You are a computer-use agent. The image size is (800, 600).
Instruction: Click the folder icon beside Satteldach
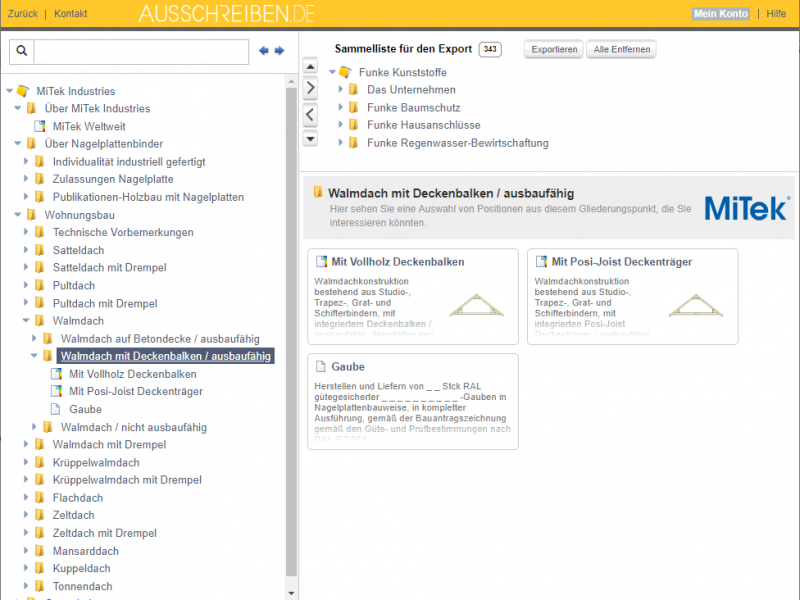tap(39, 250)
